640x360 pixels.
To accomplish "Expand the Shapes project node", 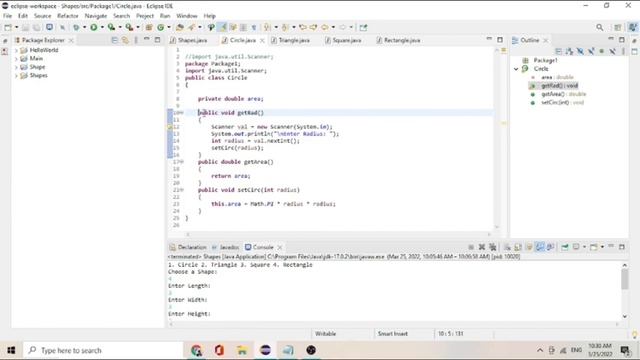I will tap(16, 76).
